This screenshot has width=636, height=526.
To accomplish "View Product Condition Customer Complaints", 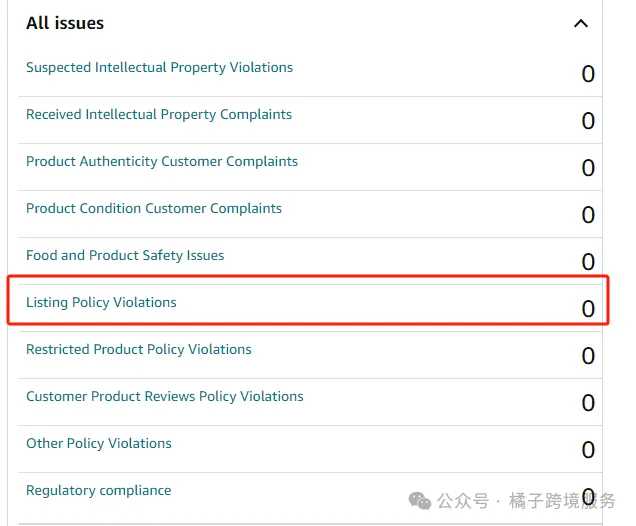I will click(154, 209).
